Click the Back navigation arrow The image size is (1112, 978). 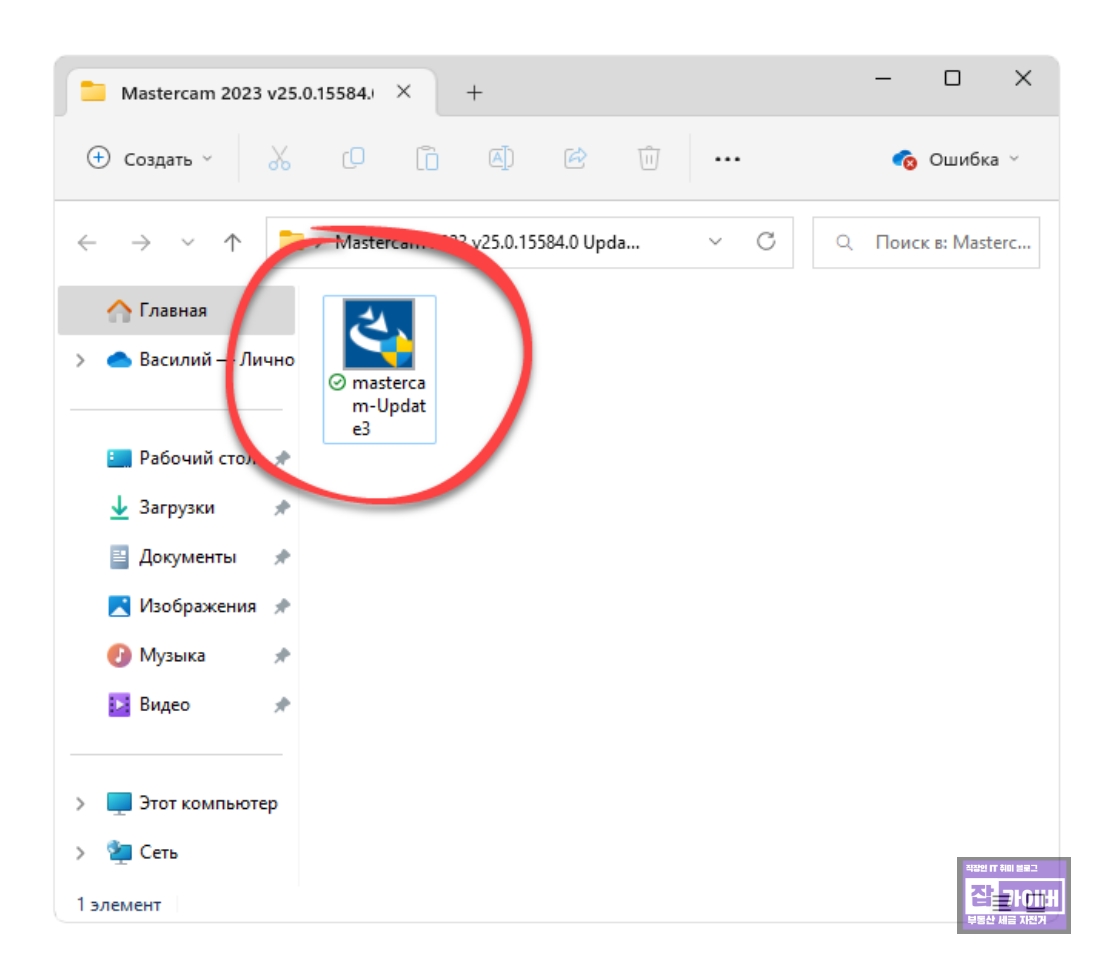(x=87, y=243)
